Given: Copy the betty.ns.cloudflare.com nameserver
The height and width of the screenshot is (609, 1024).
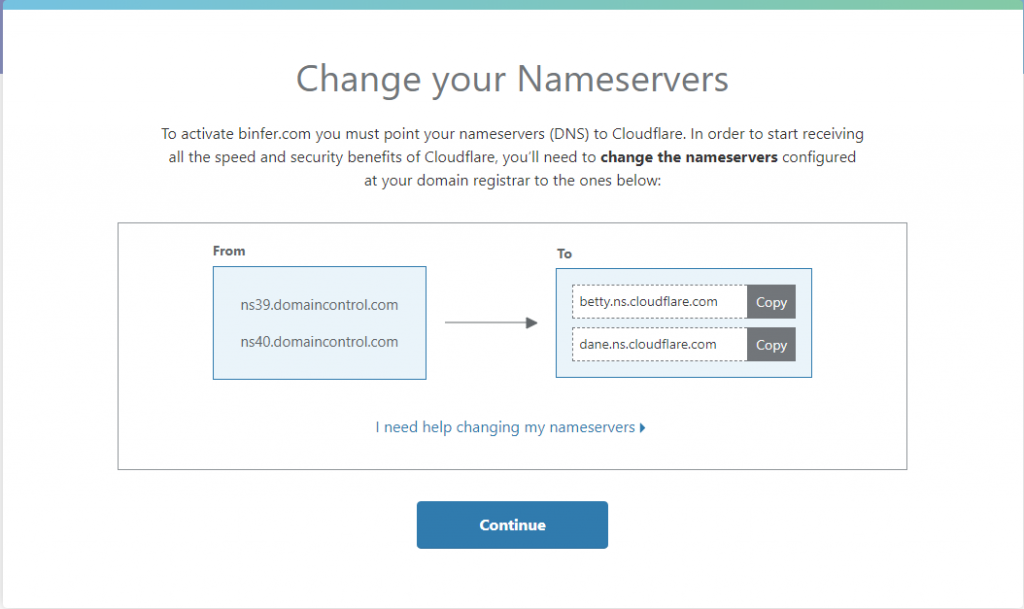Looking at the screenshot, I should point(771,302).
